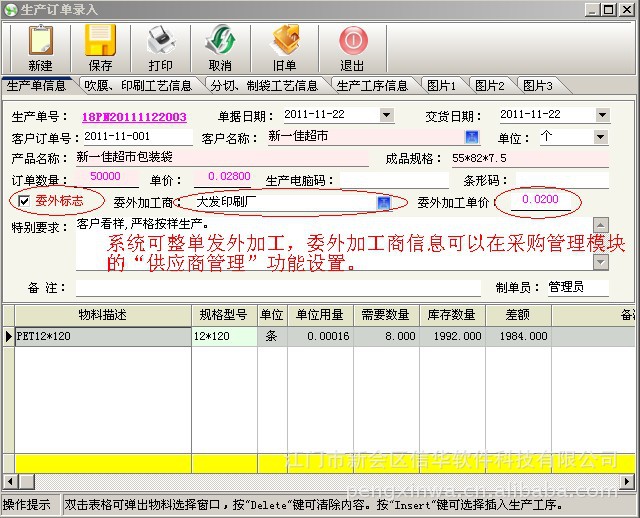The image size is (640, 518).
Task: Click the table horizontal scroll right arrow
Action: [x=627, y=481]
